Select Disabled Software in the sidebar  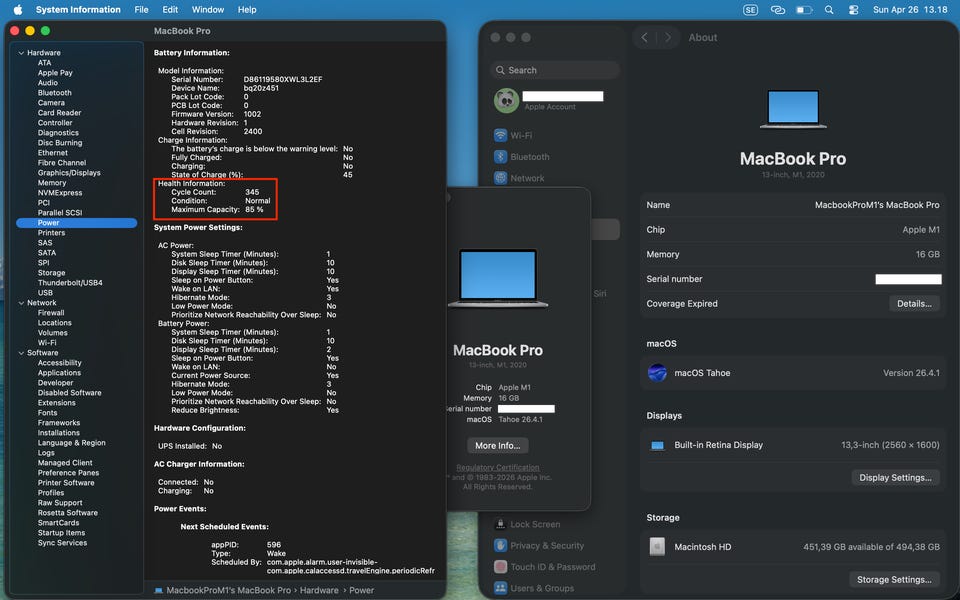pyautogui.click(x=70, y=393)
